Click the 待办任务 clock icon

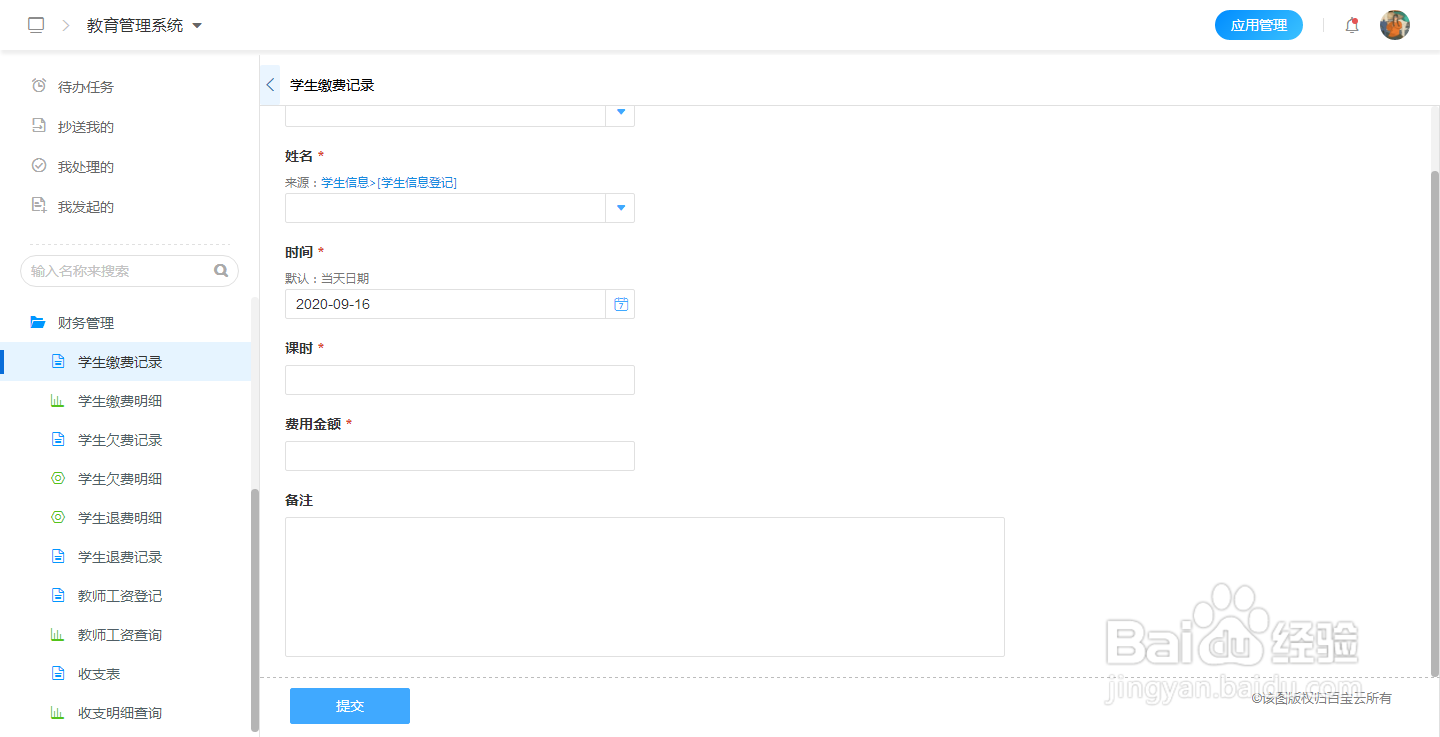pos(39,86)
